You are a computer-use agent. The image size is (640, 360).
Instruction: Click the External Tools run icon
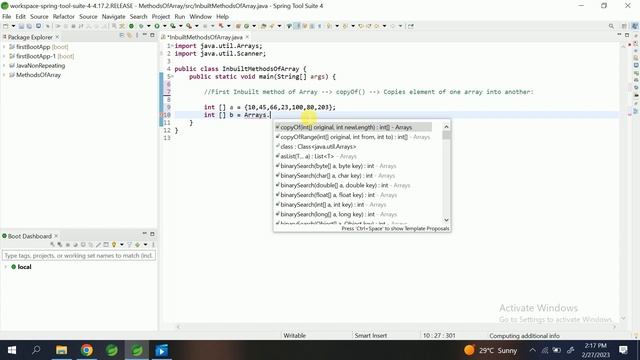[x=189, y=26]
